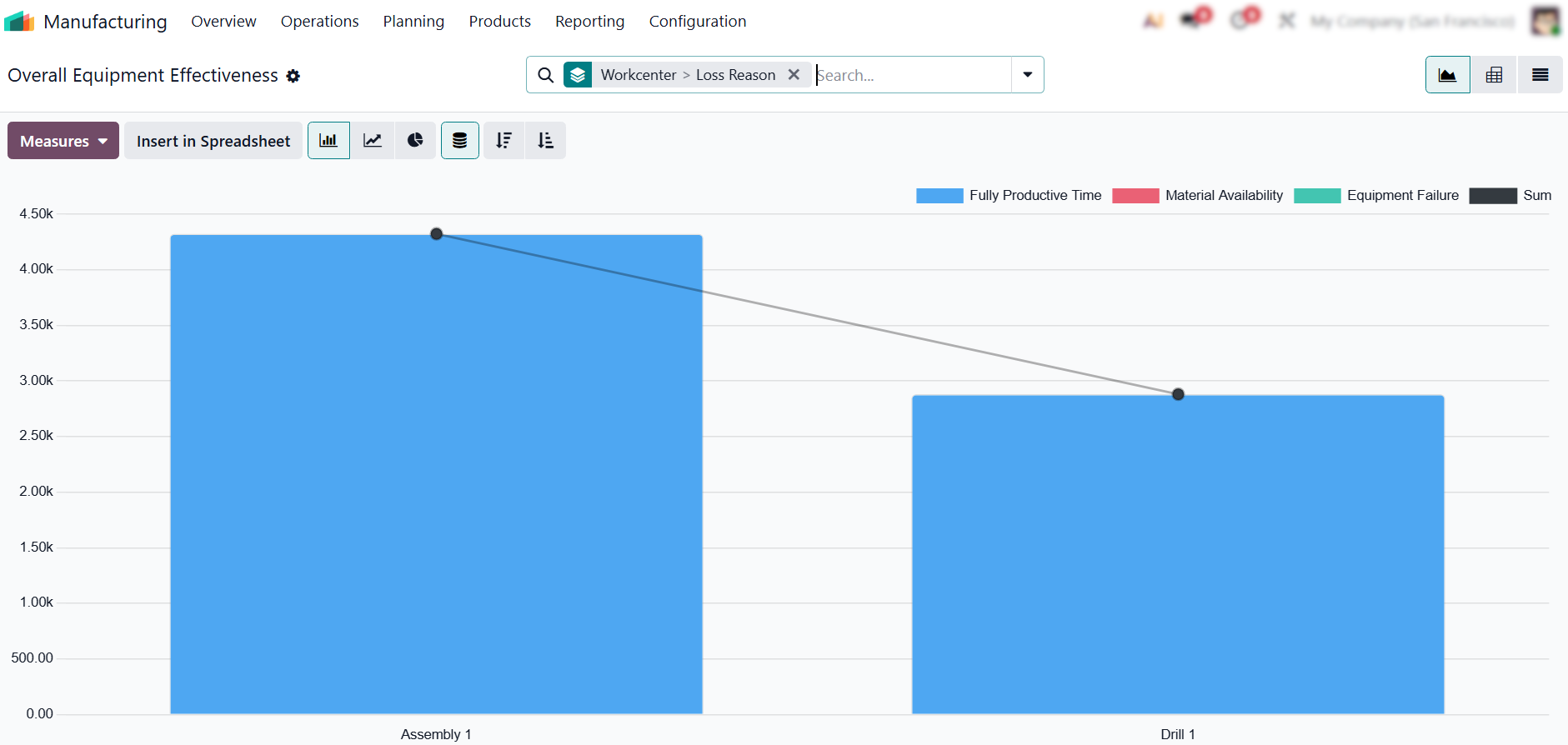This screenshot has width=1568, height=745.
Task: Open the Reporting menu
Action: pyautogui.click(x=589, y=22)
